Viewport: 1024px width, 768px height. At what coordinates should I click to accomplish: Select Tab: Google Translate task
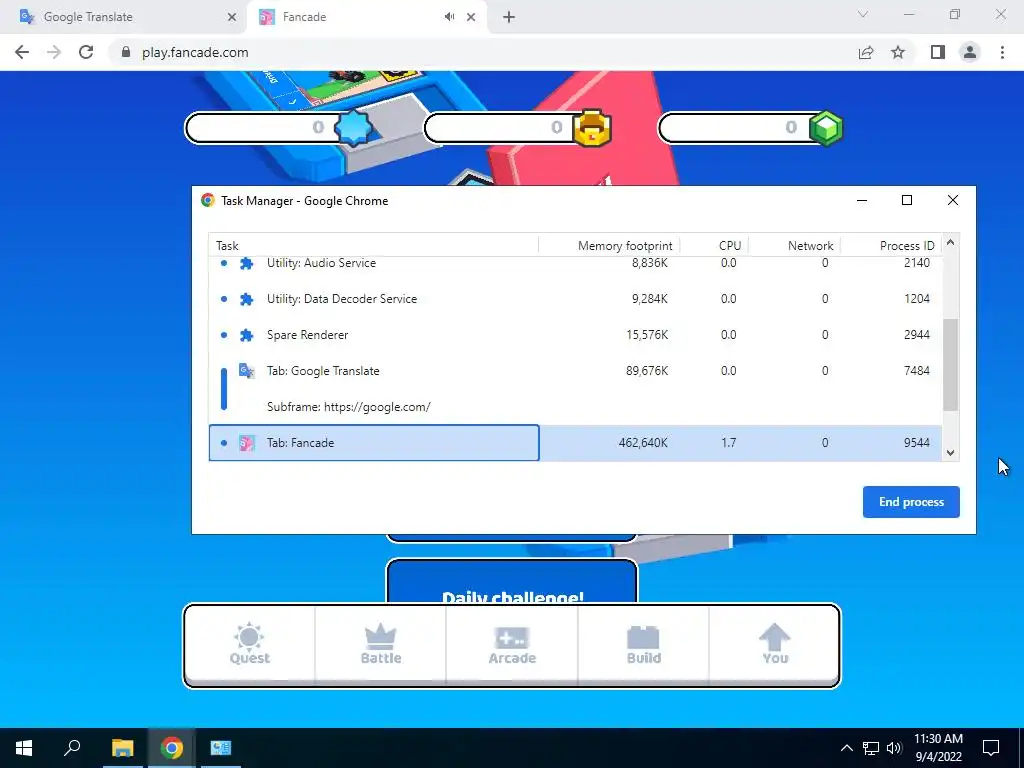click(575, 371)
